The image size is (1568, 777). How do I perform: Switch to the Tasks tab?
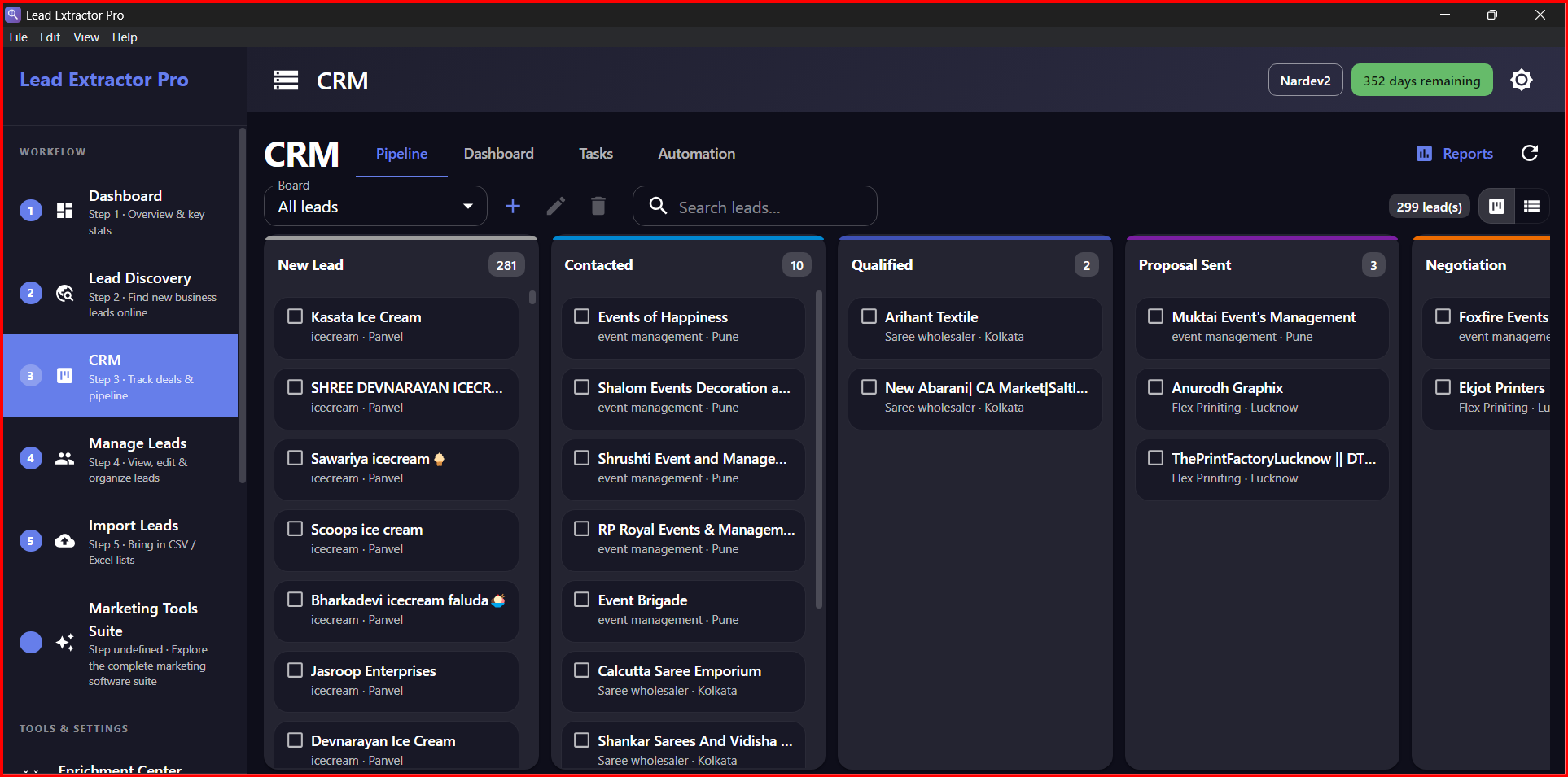[x=596, y=154]
